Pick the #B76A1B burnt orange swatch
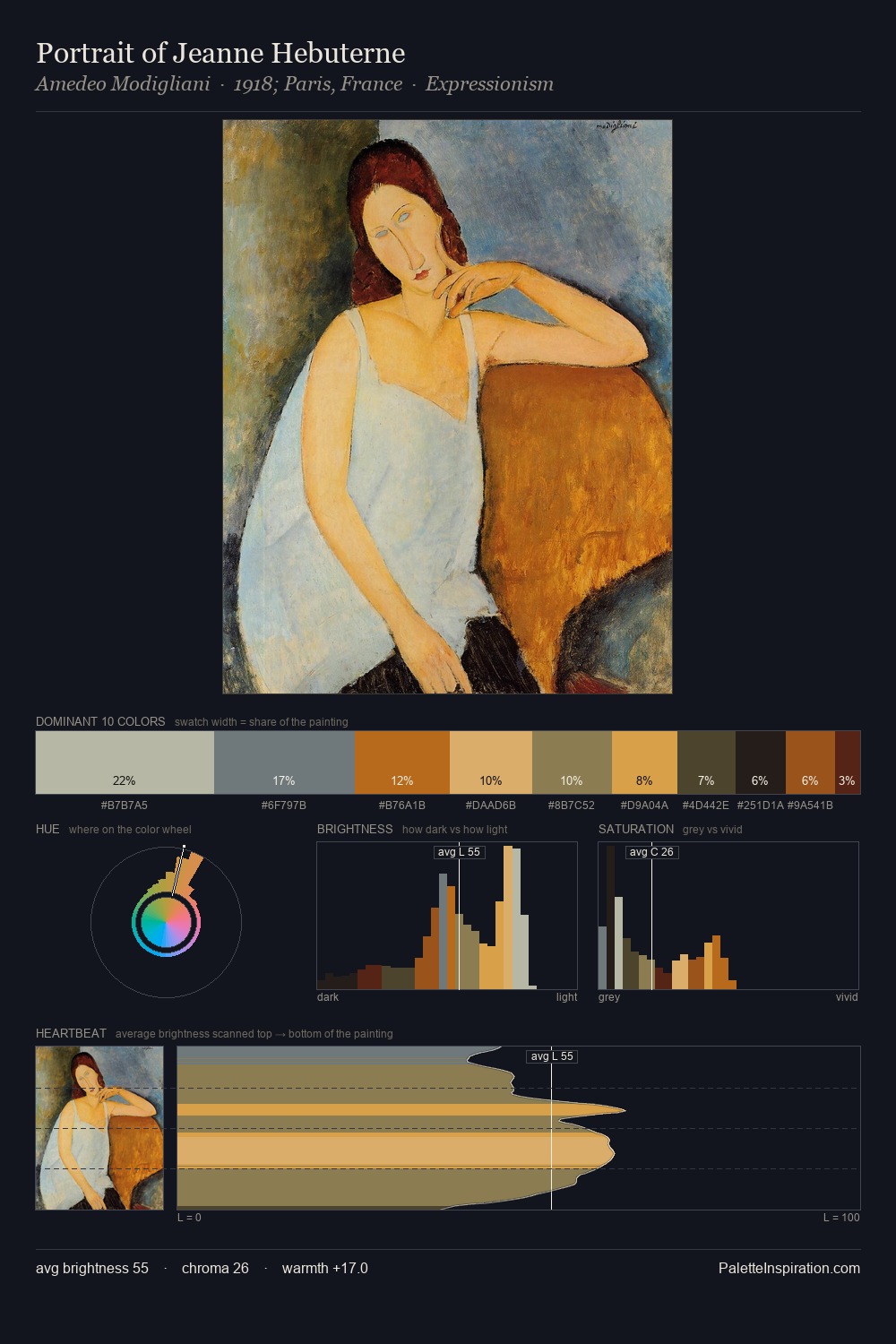This screenshot has width=896, height=1344. (402, 762)
